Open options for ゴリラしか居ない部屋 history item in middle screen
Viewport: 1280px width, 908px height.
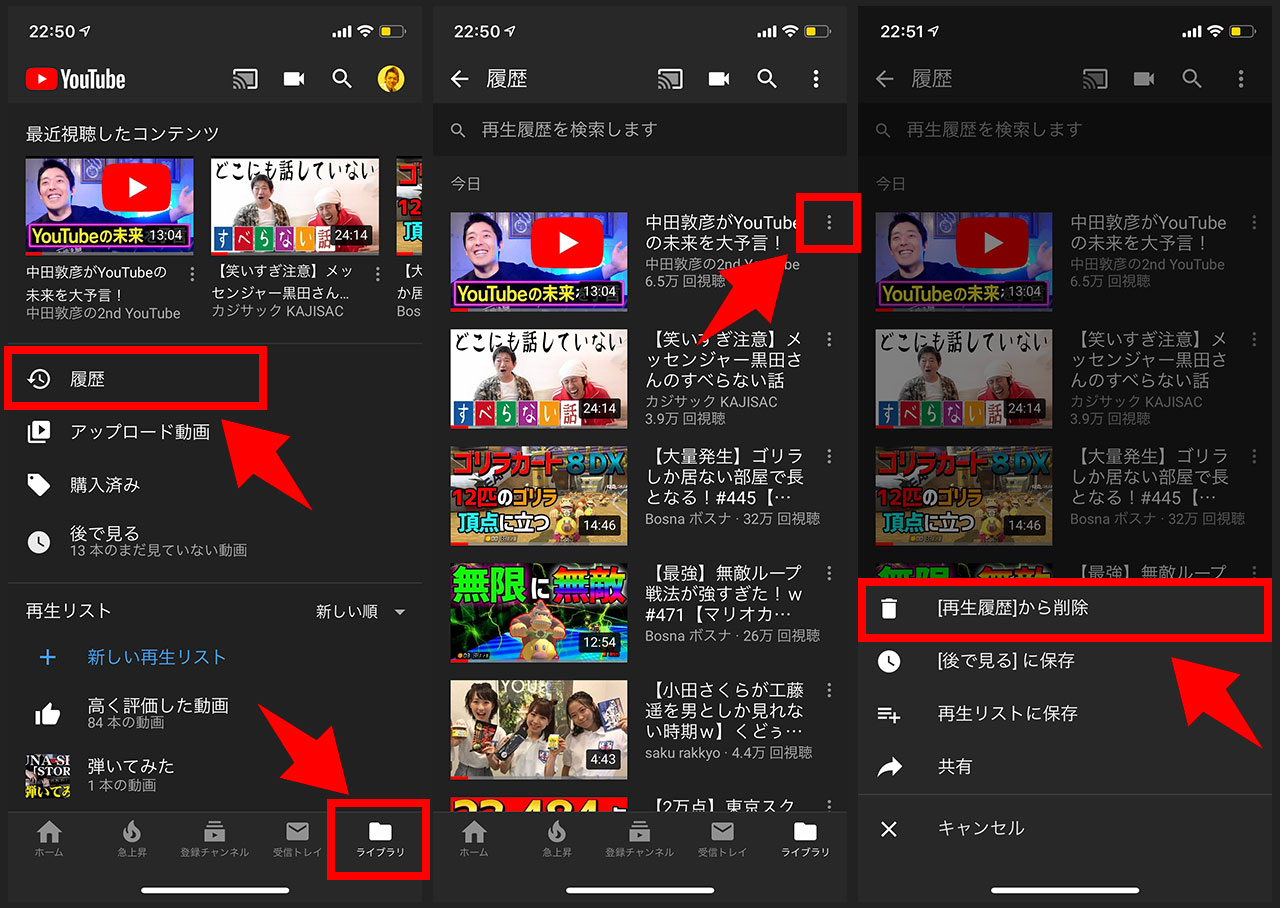coord(829,456)
